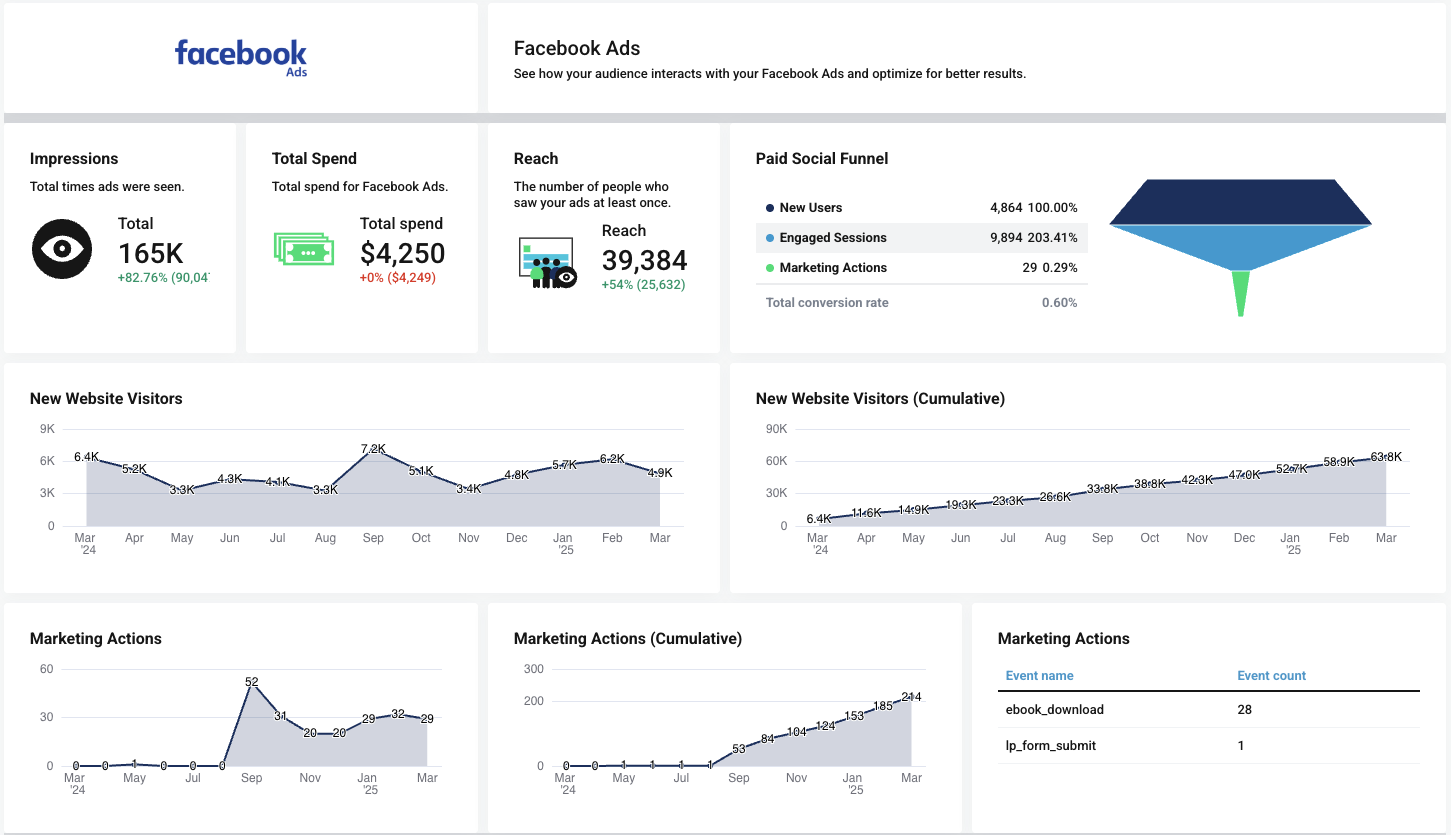Click the audience icon in the Reach card
Viewport: 1451px width, 835px height.
click(547, 263)
